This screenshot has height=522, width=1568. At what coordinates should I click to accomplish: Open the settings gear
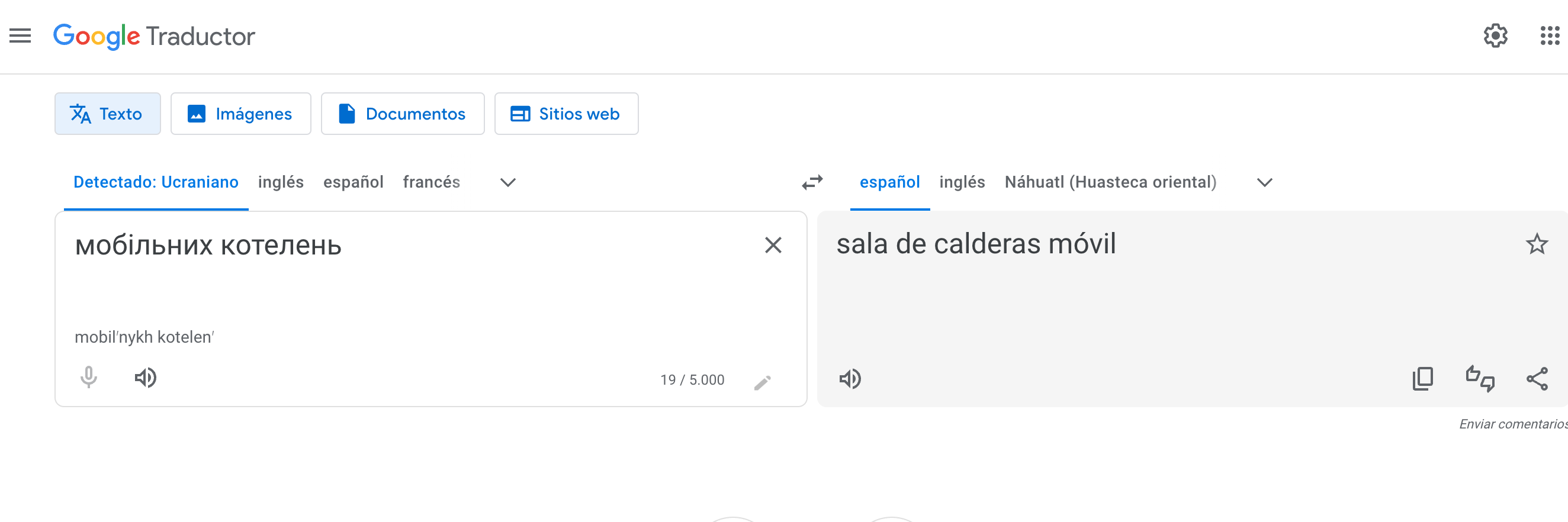tap(1495, 36)
